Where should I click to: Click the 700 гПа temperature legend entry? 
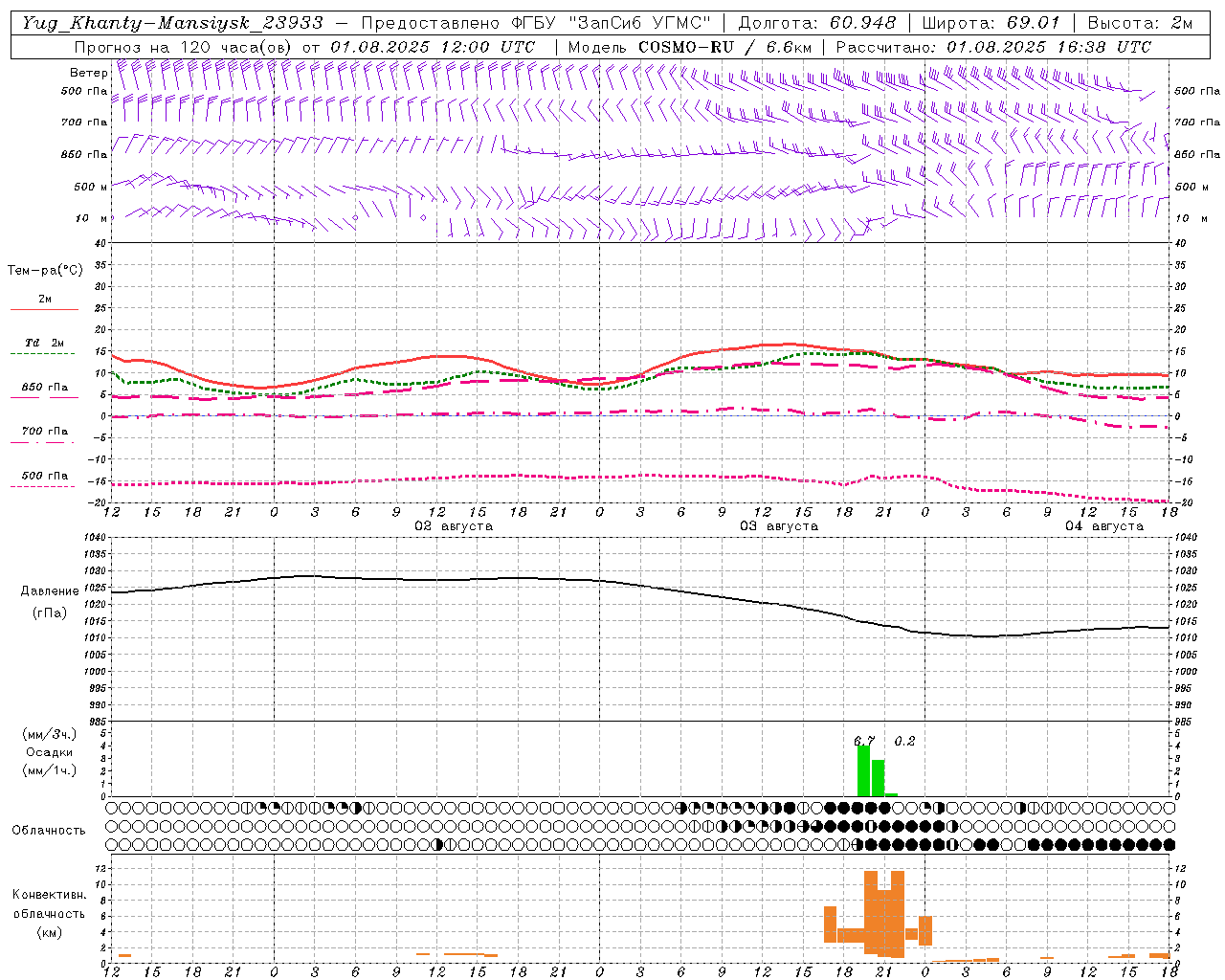pos(44,432)
